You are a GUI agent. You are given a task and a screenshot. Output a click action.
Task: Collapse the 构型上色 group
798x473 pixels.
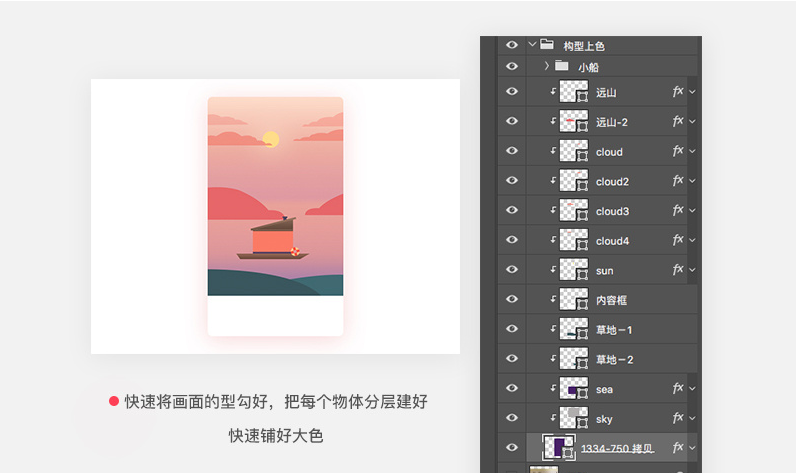pos(532,44)
